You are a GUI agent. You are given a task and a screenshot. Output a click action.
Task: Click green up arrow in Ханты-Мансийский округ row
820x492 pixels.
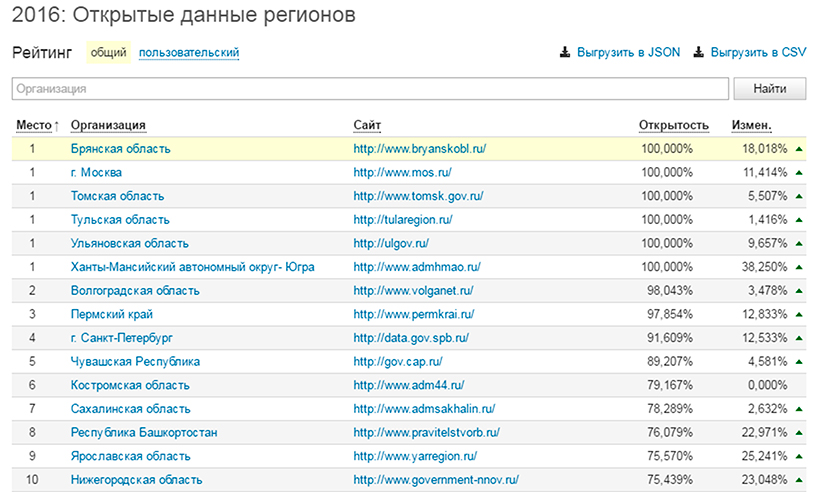point(799,268)
